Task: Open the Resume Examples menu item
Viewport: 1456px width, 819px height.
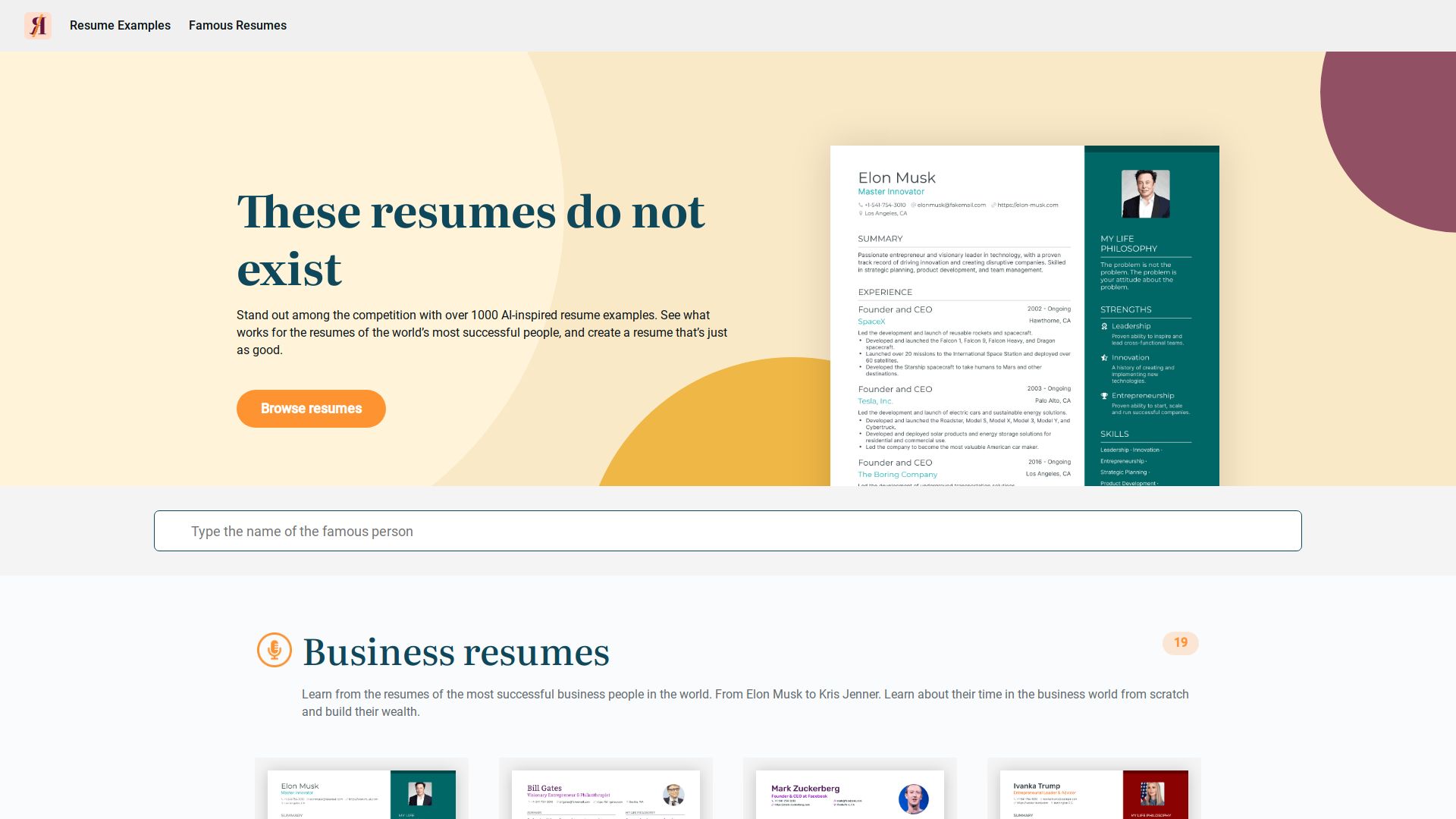Action: tap(120, 25)
